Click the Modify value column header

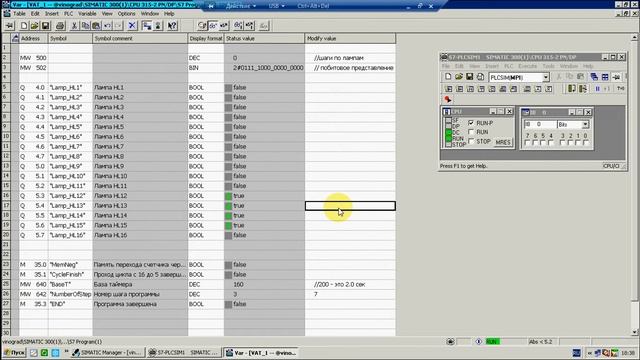(x=350, y=38)
